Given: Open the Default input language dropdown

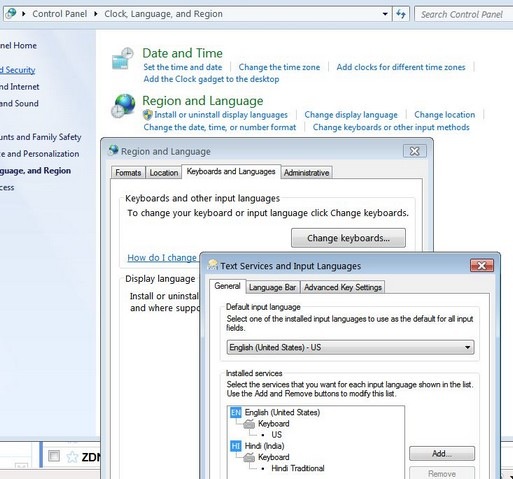Looking at the screenshot, I should pos(350,347).
